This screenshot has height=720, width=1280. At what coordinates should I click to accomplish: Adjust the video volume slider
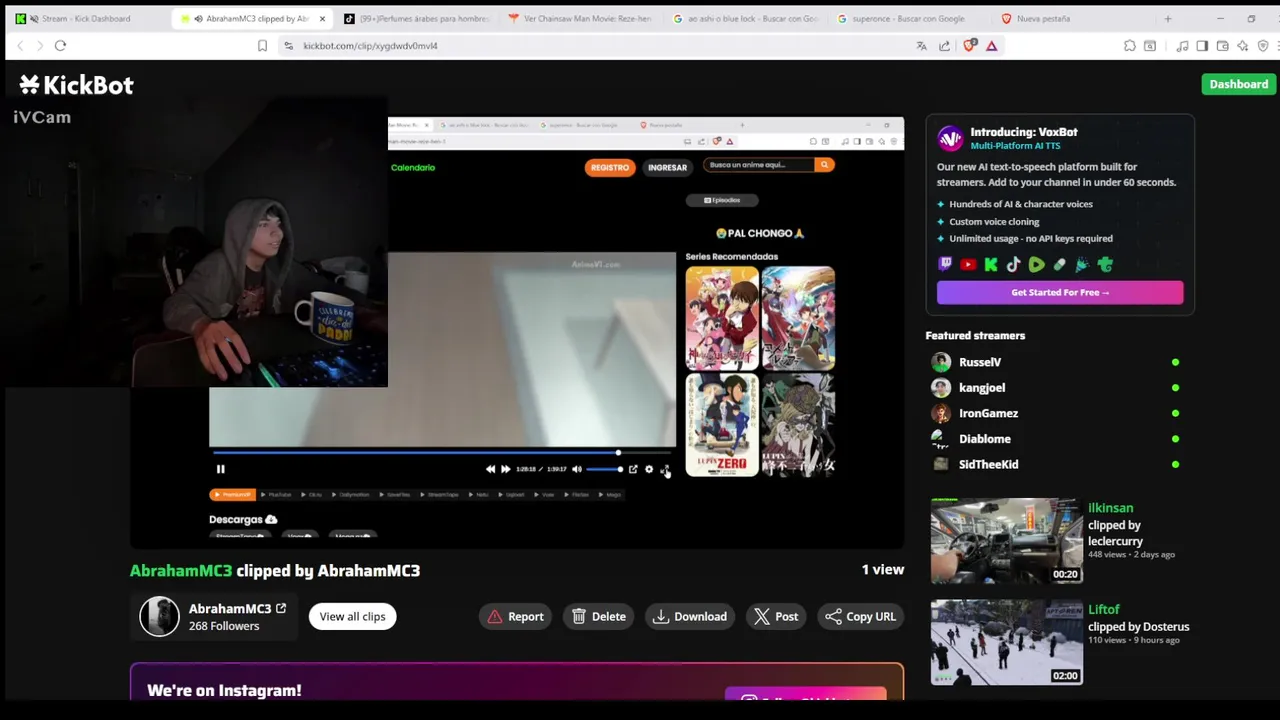point(604,469)
